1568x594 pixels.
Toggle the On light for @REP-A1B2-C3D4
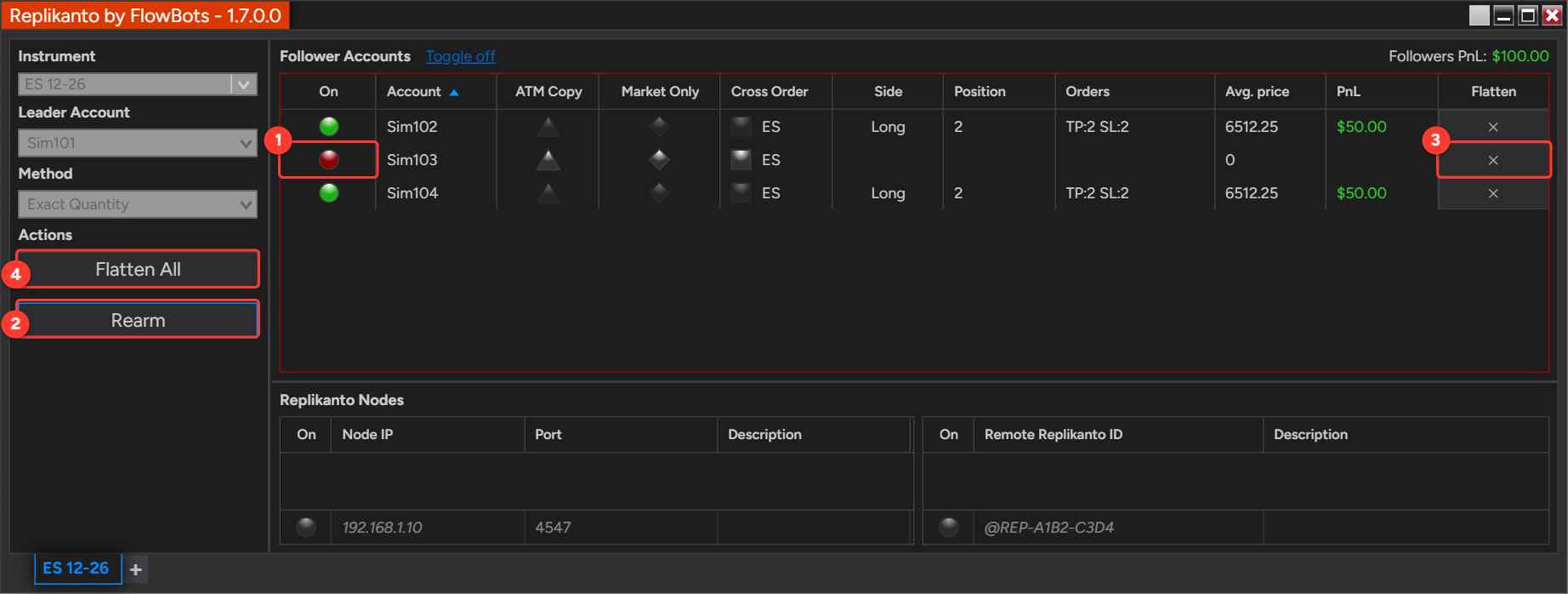point(949,528)
